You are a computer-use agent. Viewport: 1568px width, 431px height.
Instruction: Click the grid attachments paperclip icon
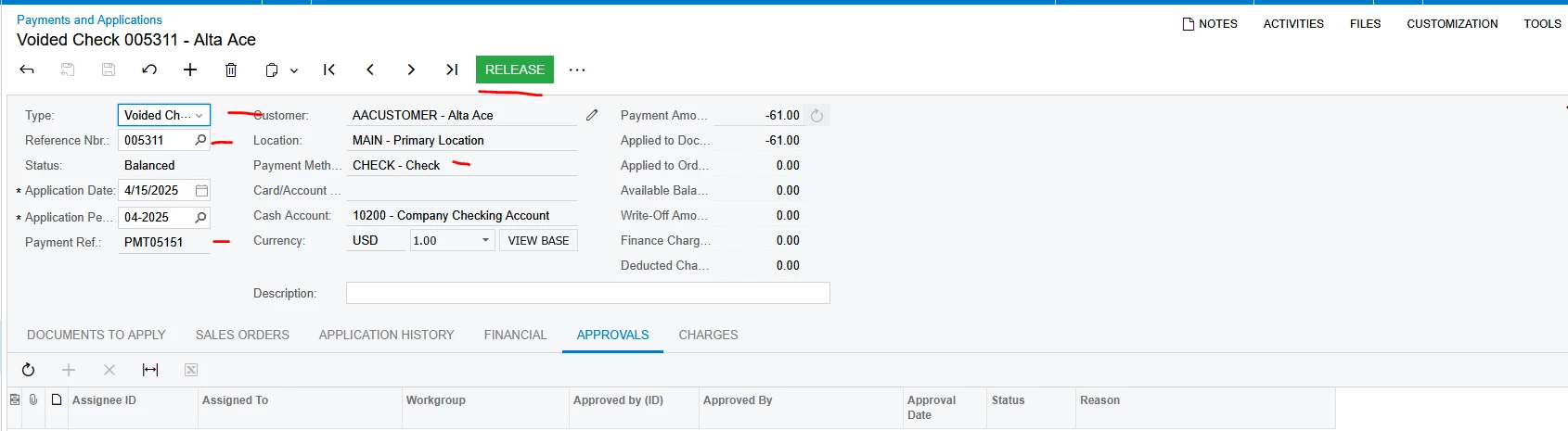(x=33, y=399)
